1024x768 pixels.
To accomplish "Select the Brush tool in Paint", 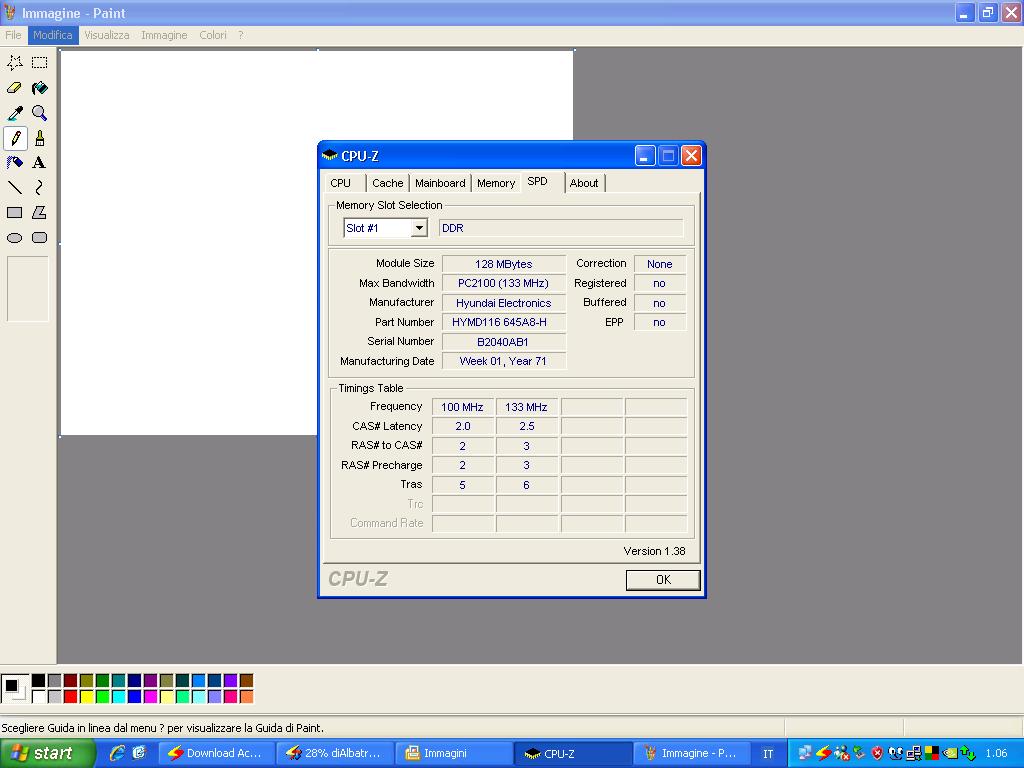I will tap(40, 138).
